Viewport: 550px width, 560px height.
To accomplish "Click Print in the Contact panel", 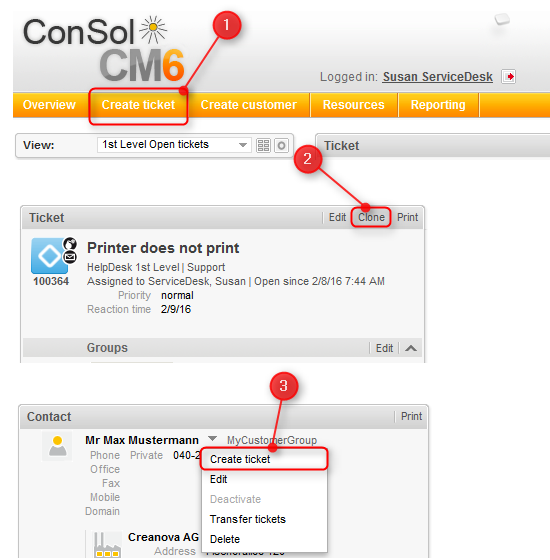I will 411,416.
